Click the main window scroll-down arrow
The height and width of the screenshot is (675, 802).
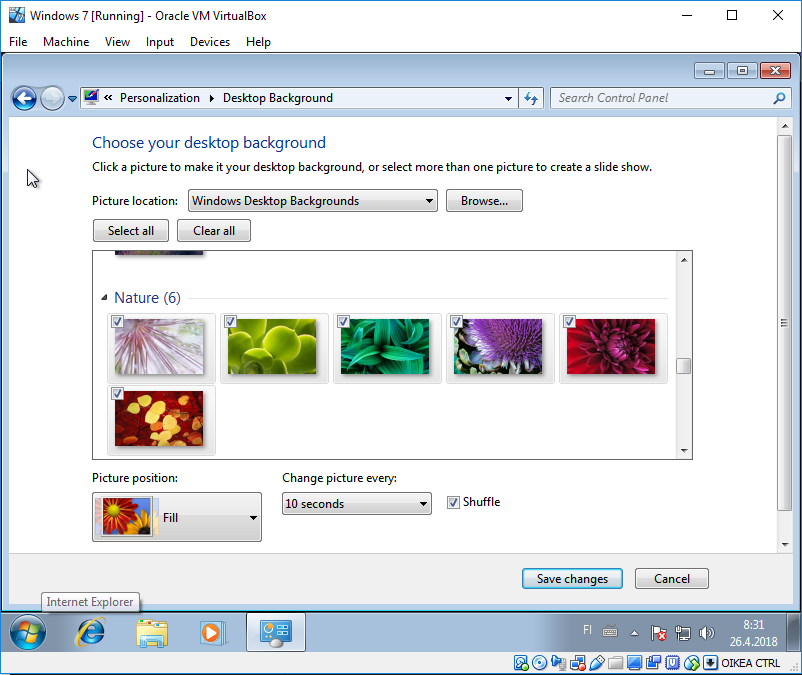785,545
